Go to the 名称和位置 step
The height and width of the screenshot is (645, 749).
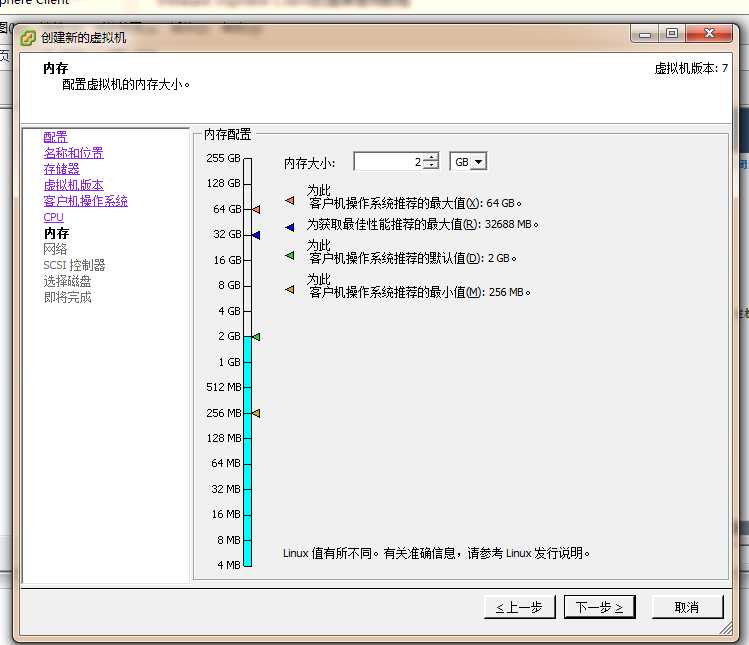[74, 153]
